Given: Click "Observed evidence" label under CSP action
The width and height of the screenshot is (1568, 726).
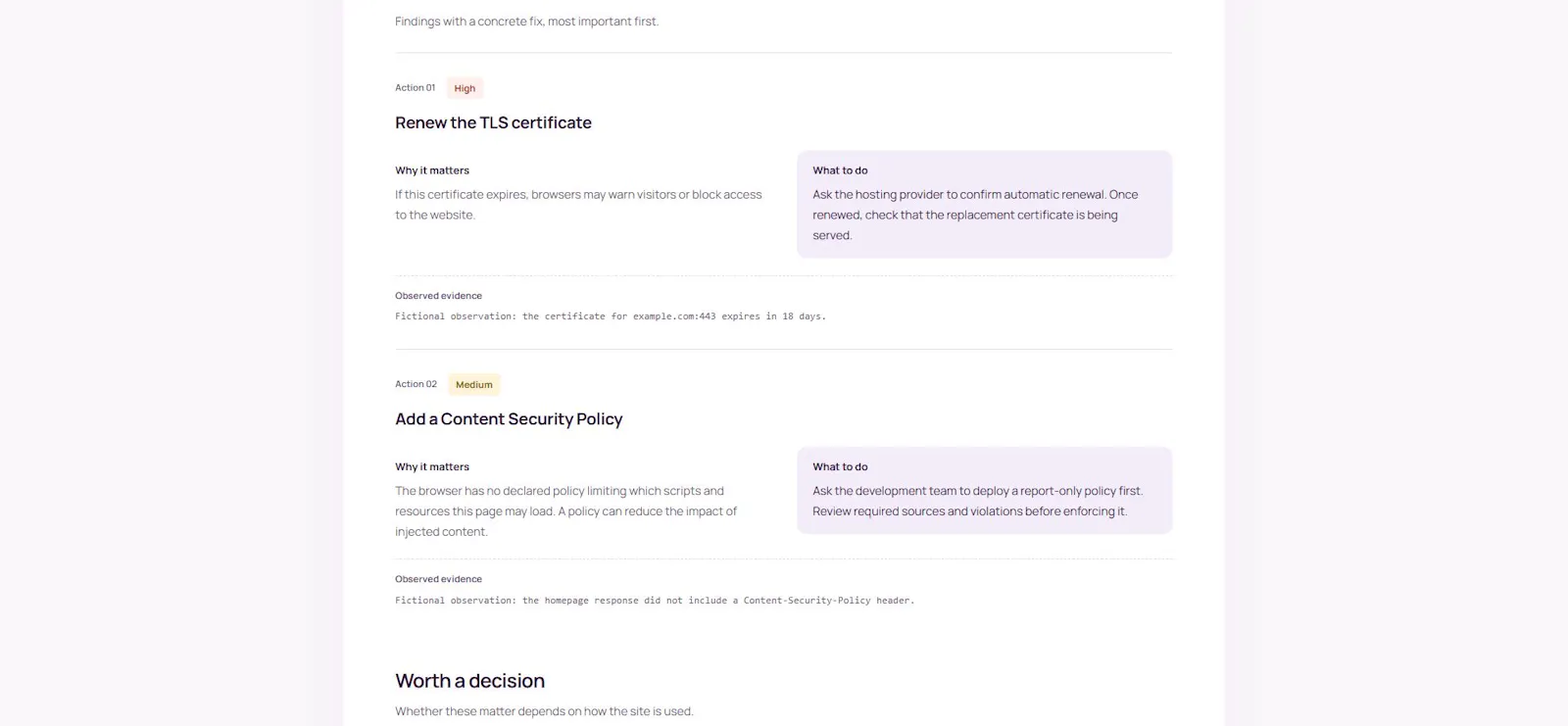Looking at the screenshot, I should 439,579.
